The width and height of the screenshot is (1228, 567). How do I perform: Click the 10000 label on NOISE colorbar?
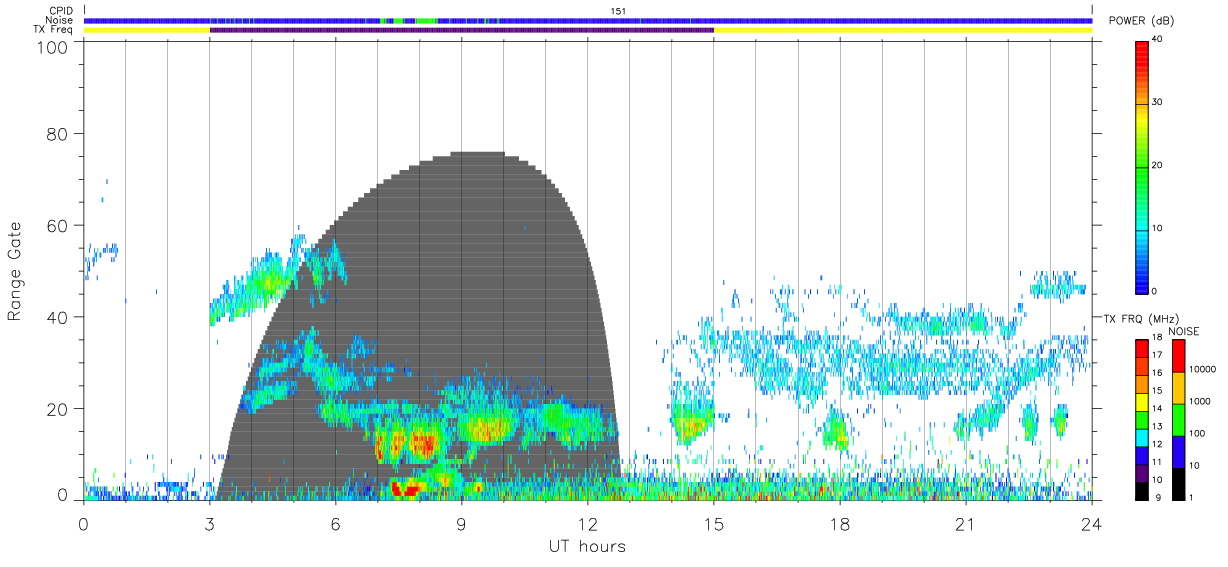tap(1202, 369)
